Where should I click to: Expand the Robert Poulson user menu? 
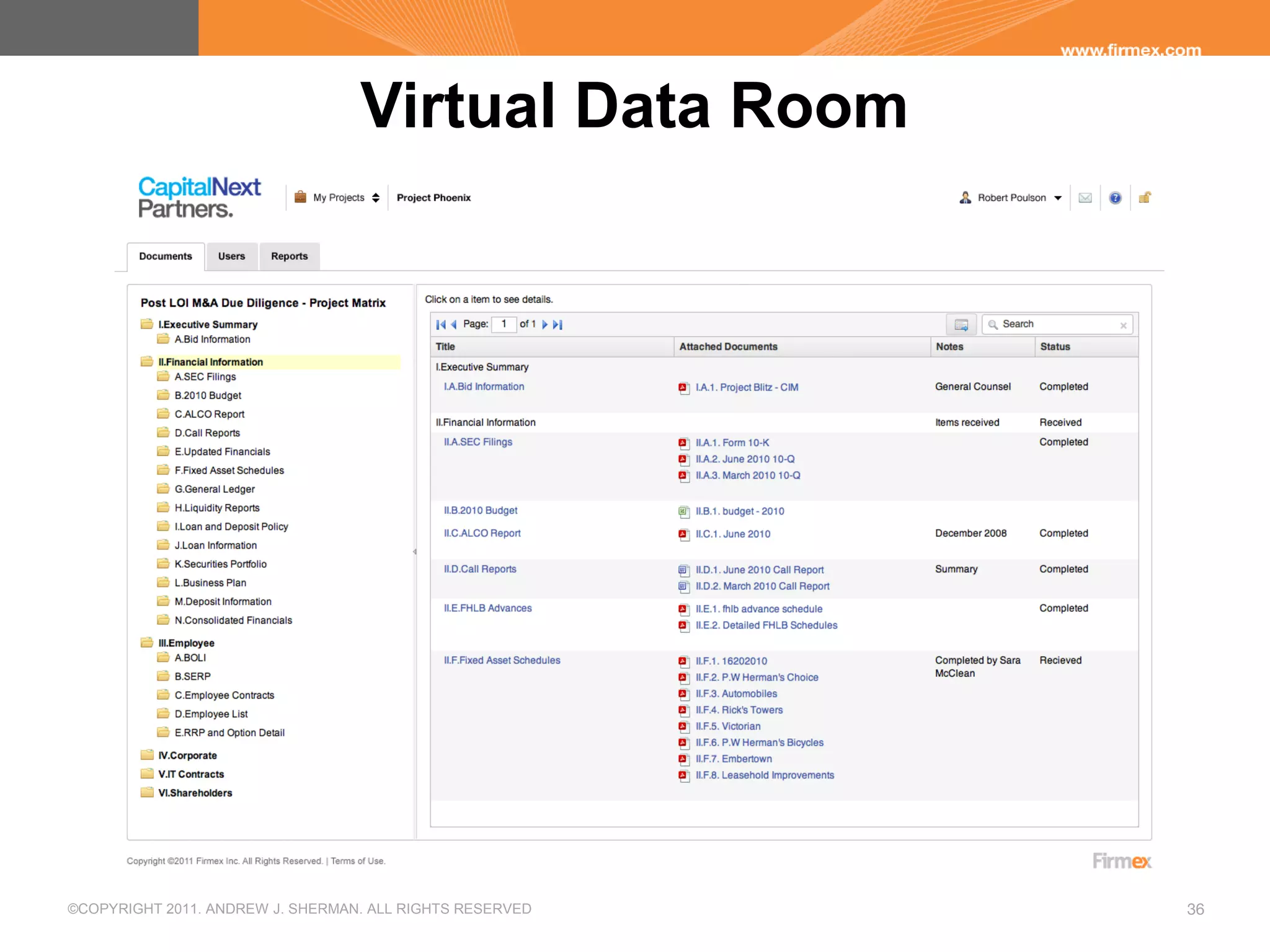click(x=1019, y=198)
